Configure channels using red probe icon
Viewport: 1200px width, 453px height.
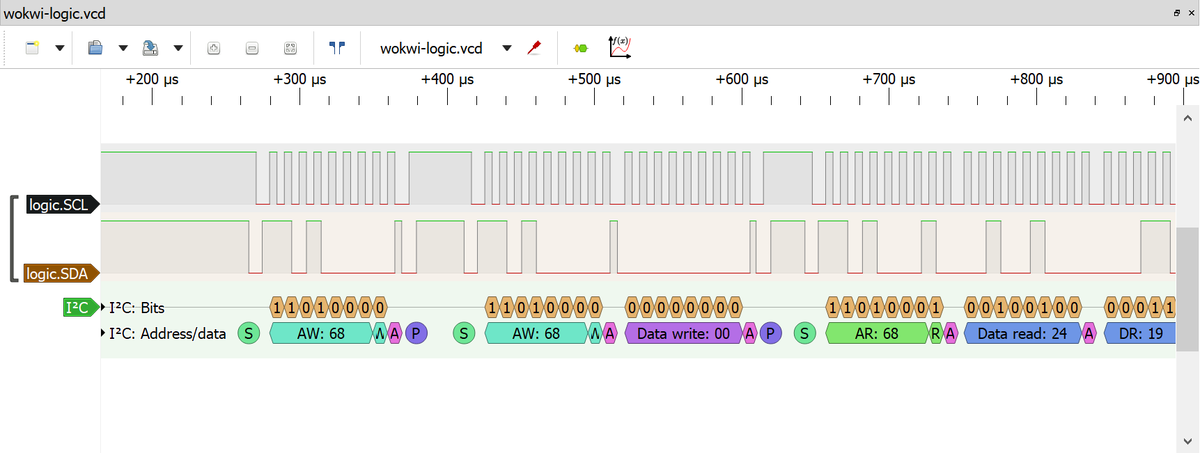pyautogui.click(x=534, y=48)
